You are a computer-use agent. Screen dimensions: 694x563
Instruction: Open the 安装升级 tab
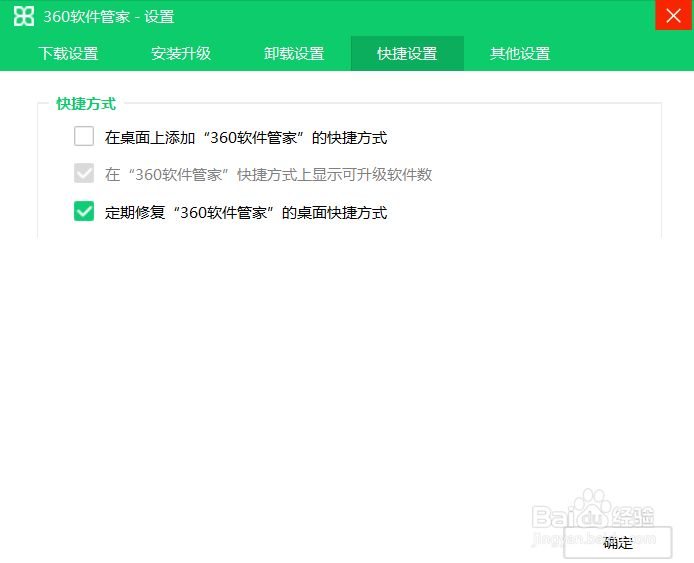[181, 54]
